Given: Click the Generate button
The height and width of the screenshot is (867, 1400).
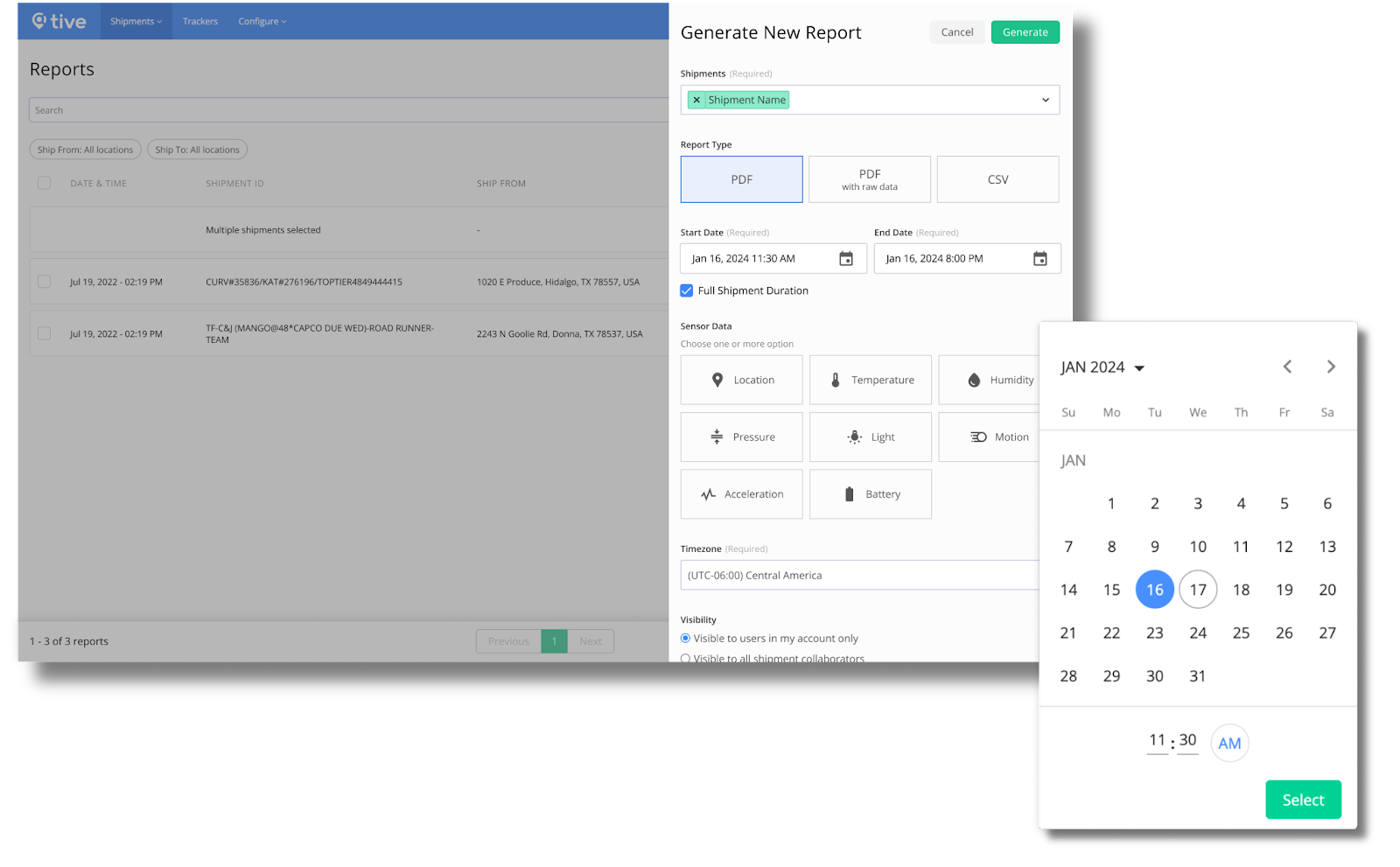Looking at the screenshot, I should pyautogui.click(x=1025, y=31).
